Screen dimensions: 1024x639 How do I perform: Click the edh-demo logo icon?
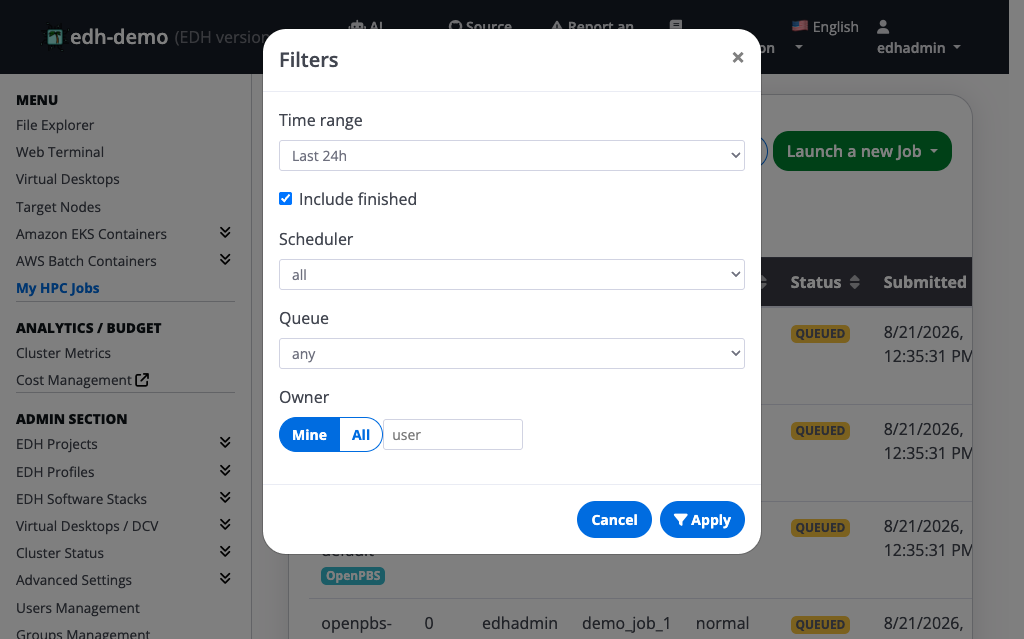[x=54, y=37]
